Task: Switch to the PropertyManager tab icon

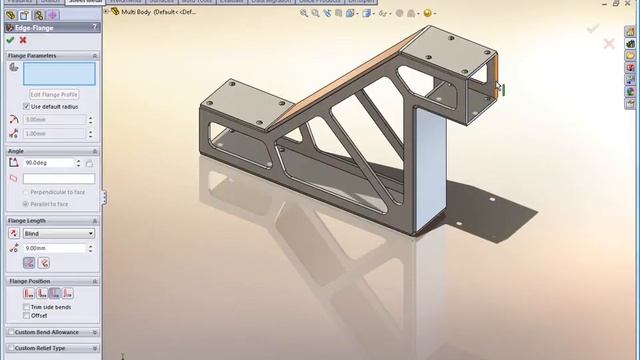Action: click(24, 16)
